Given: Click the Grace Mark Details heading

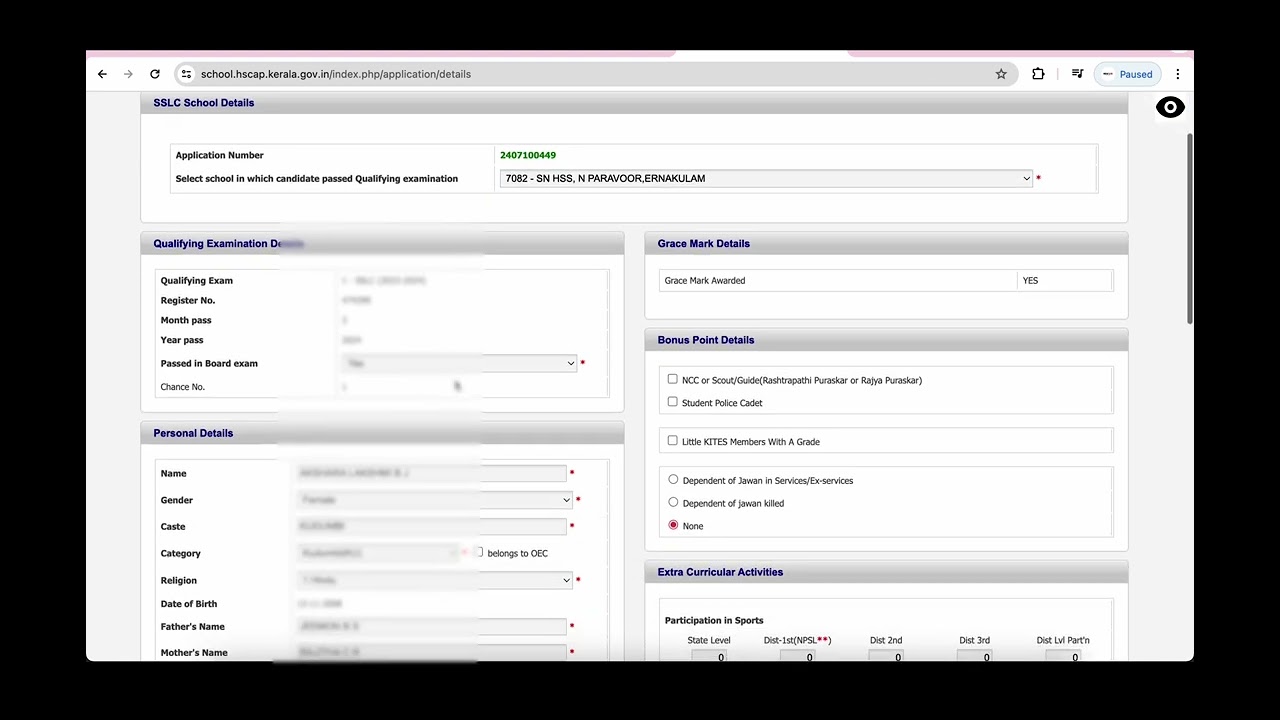Looking at the screenshot, I should pos(704,244).
